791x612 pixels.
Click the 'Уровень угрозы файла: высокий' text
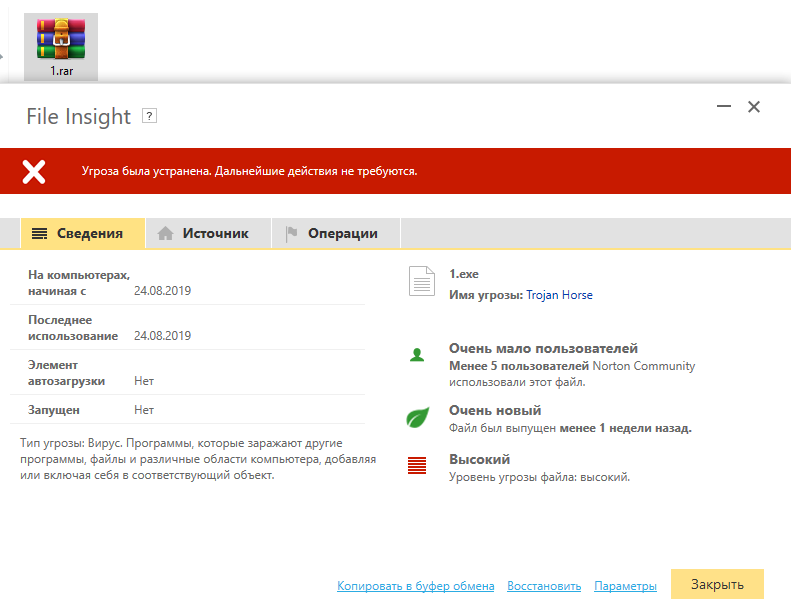(x=539, y=477)
